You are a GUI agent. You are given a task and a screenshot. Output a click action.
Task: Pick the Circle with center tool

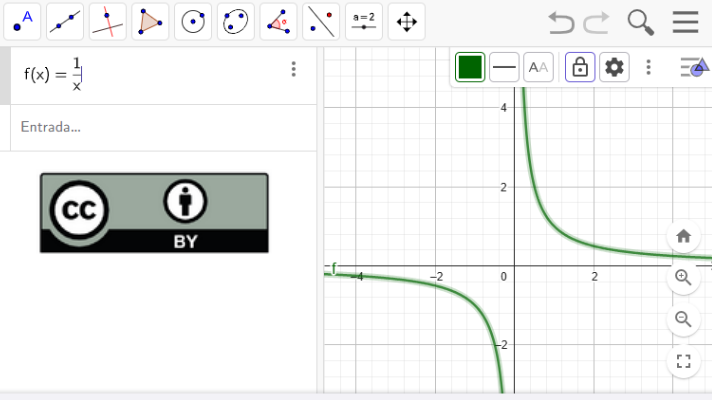pos(193,21)
